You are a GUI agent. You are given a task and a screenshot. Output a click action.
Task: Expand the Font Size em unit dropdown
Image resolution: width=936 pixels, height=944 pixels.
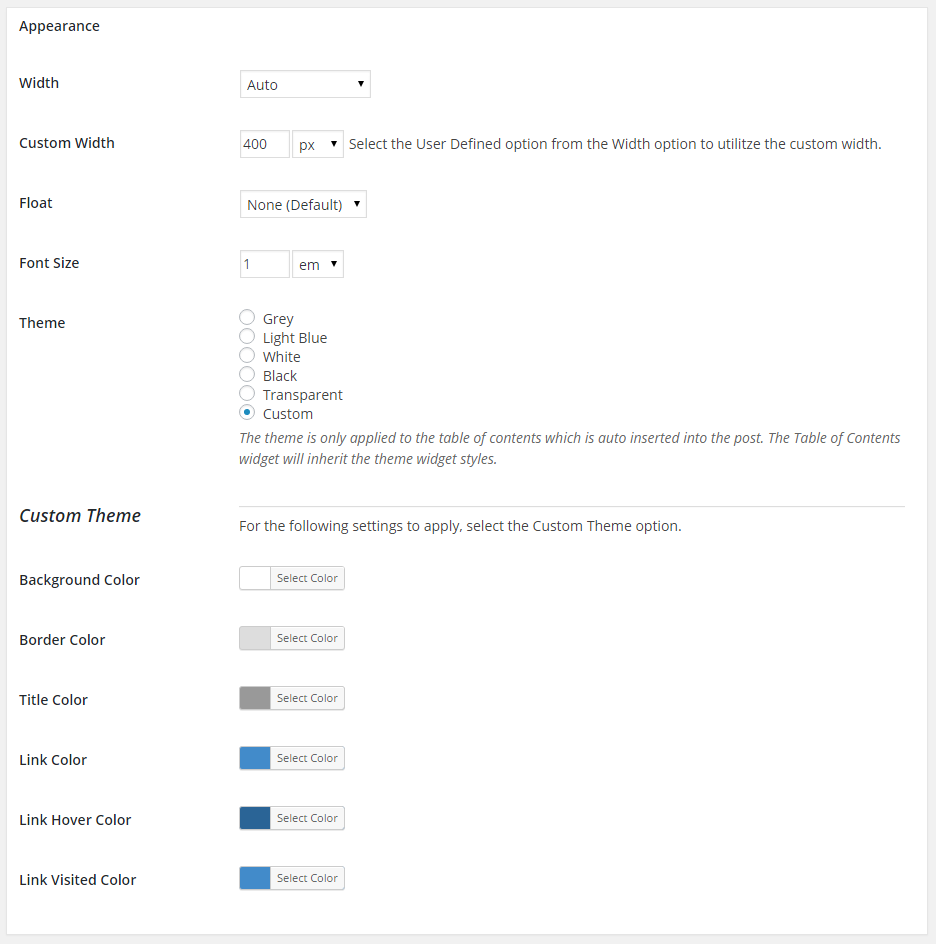[x=318, y=265]
